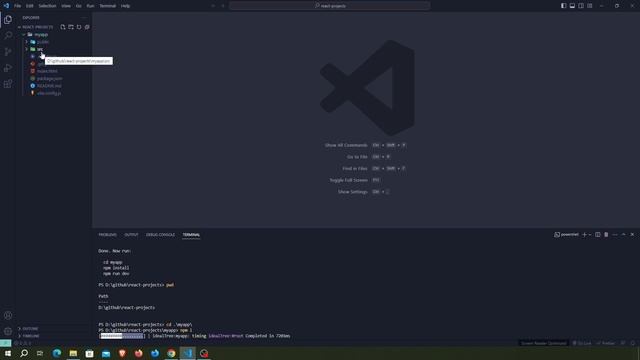Open README.md in explorer

coord(49,86)
